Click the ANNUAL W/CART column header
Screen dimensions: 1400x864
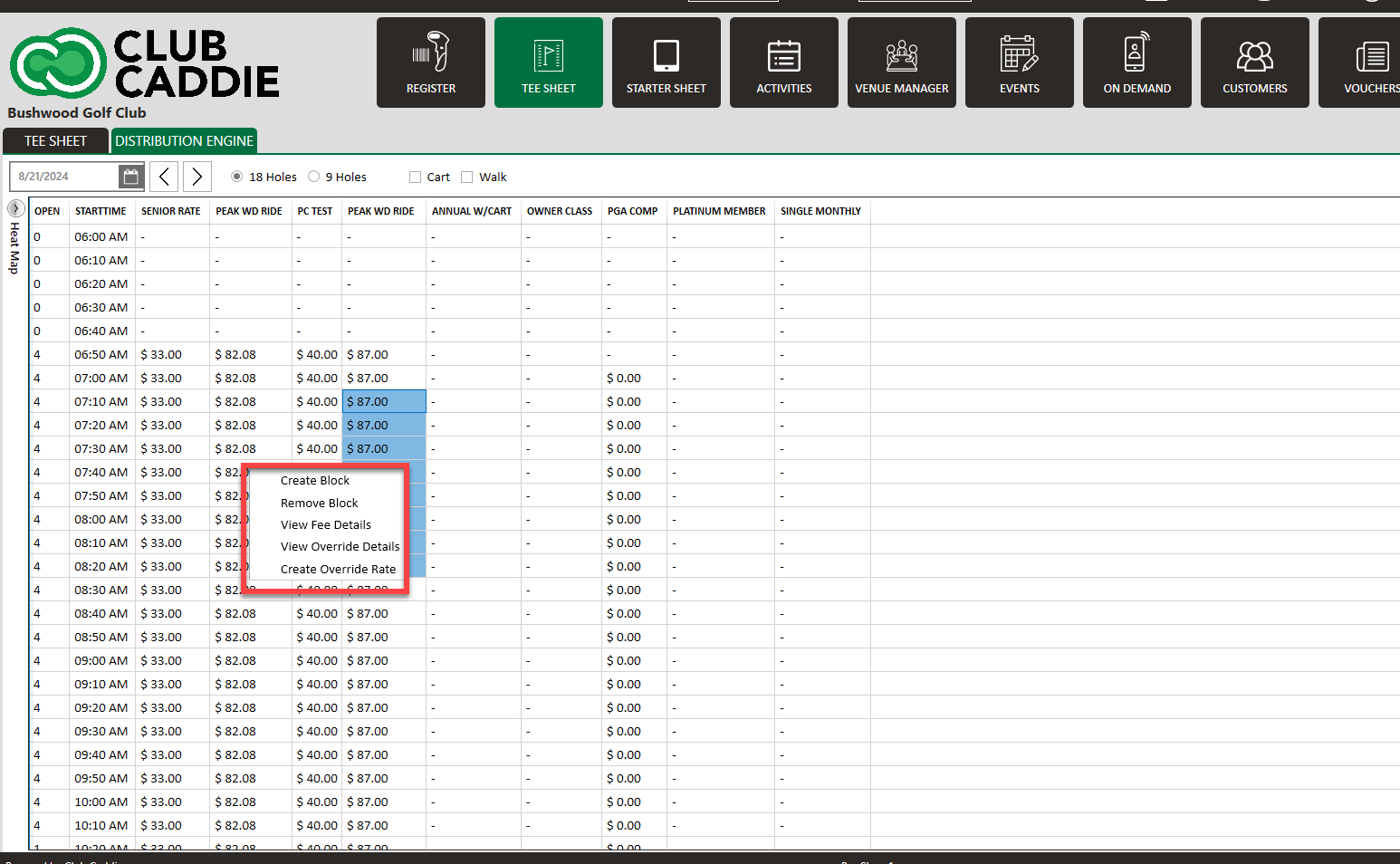(x=472, y=211)
